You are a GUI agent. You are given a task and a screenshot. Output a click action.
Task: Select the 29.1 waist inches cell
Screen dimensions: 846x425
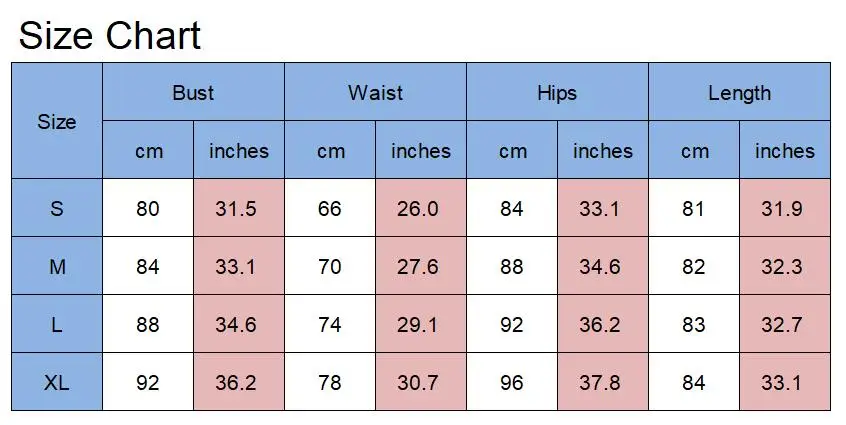[x=421, y=324]
